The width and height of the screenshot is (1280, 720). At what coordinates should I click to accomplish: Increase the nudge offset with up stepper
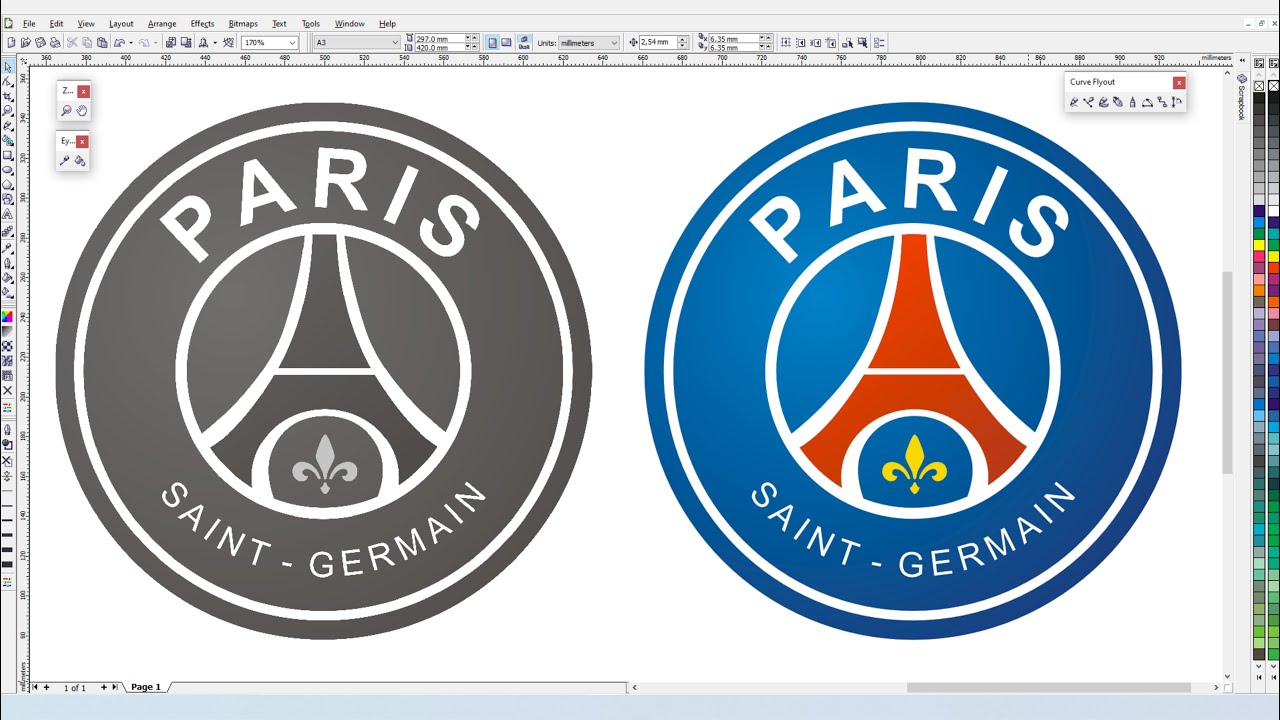click(x=683, y=40)
